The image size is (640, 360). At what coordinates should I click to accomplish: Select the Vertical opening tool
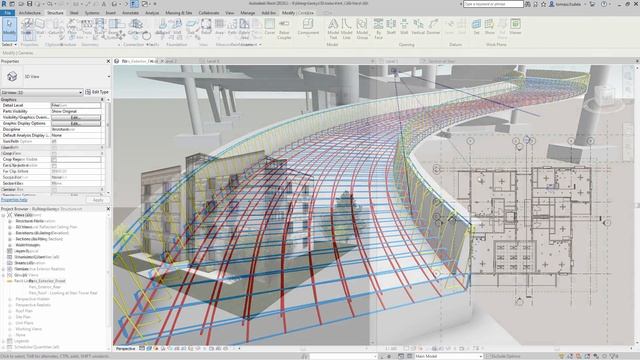[418, 27]
